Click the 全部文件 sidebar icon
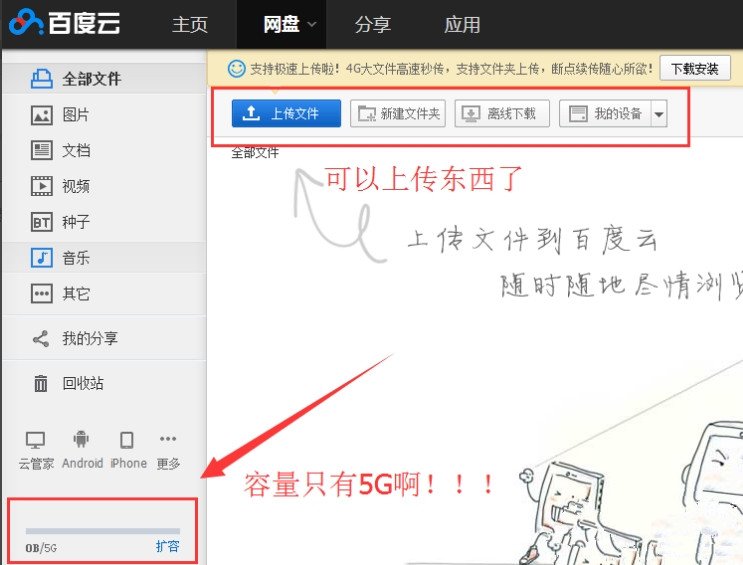This screenshot has height=565, width=743. (42, 79)
